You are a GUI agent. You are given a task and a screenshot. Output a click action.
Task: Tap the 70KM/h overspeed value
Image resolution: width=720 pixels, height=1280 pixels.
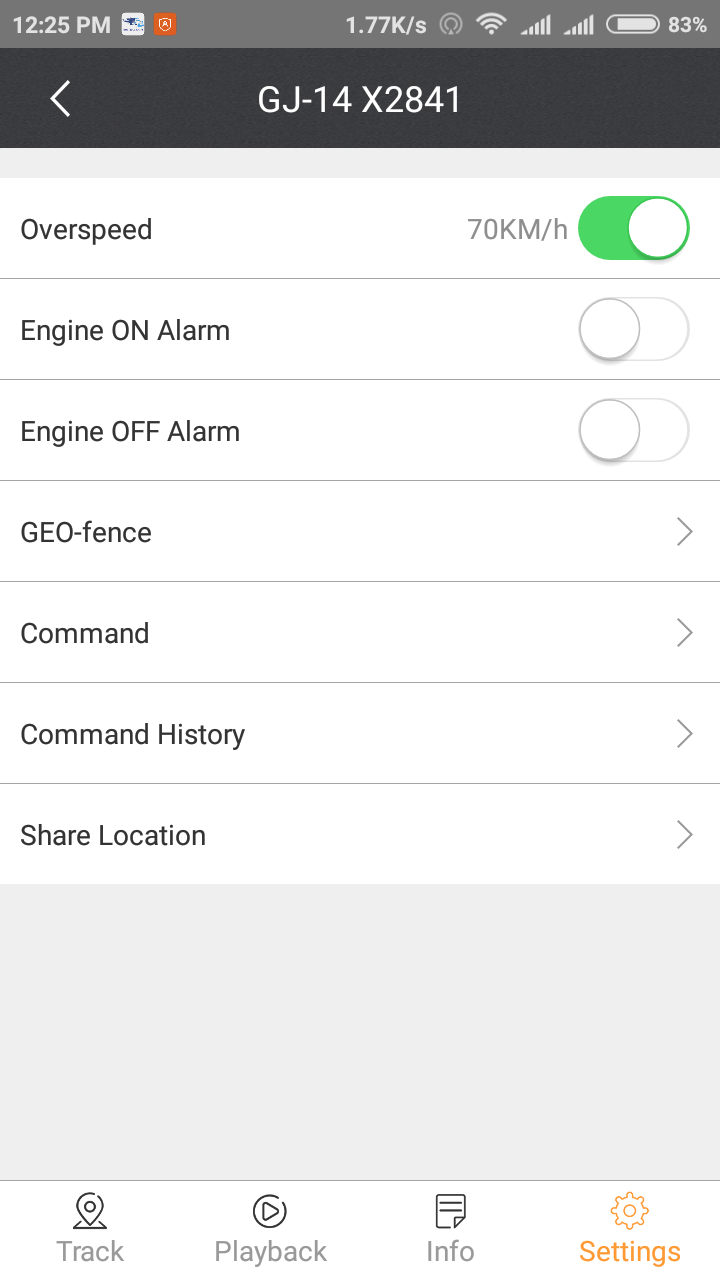(x=517, y=230)
